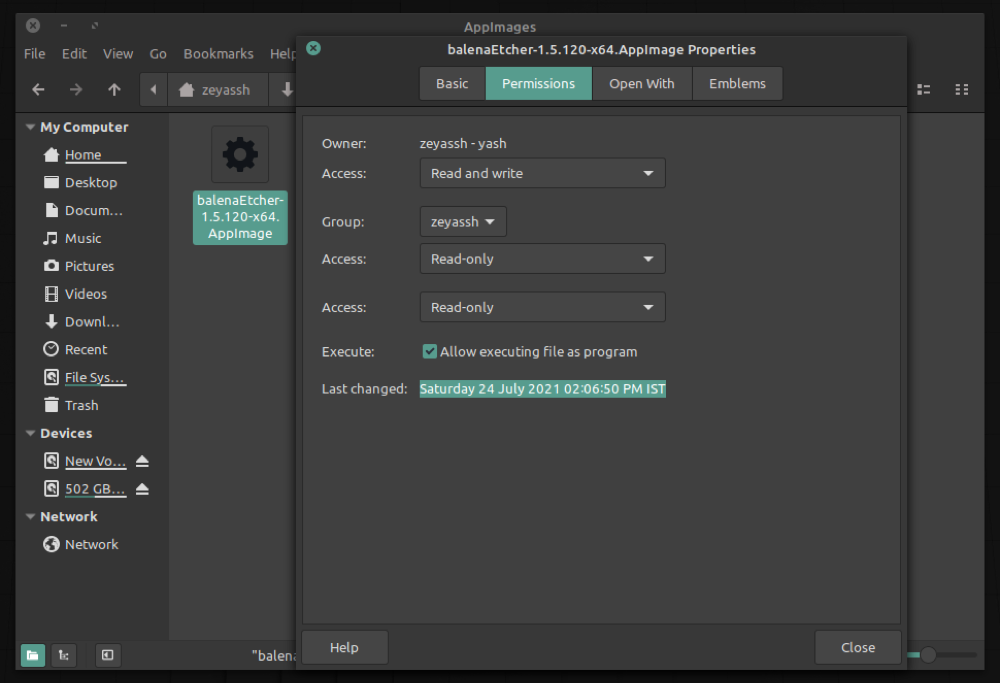Open the group Access Read-only dropdown
Screen dimensions: 1000x683
542,259
